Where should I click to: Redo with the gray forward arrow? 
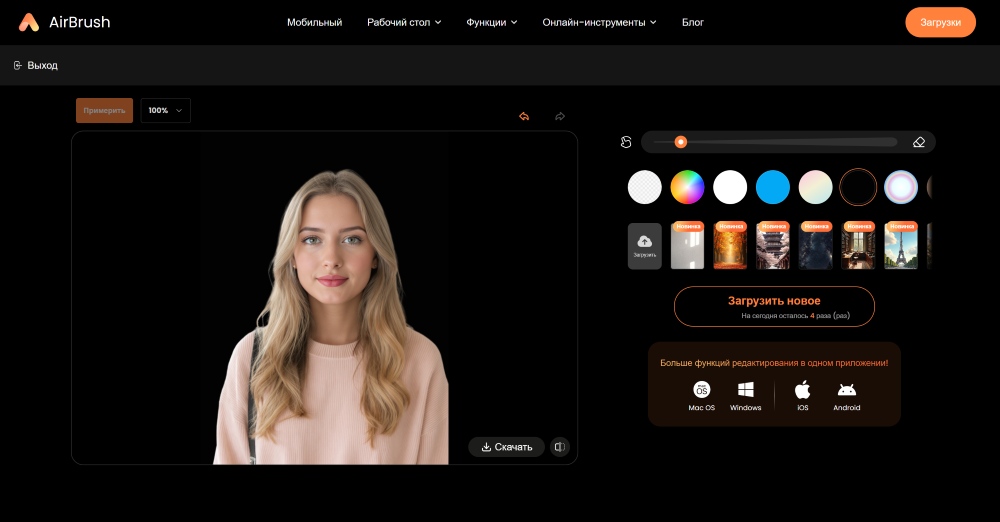pyautogui.click(x=560, y=116)
